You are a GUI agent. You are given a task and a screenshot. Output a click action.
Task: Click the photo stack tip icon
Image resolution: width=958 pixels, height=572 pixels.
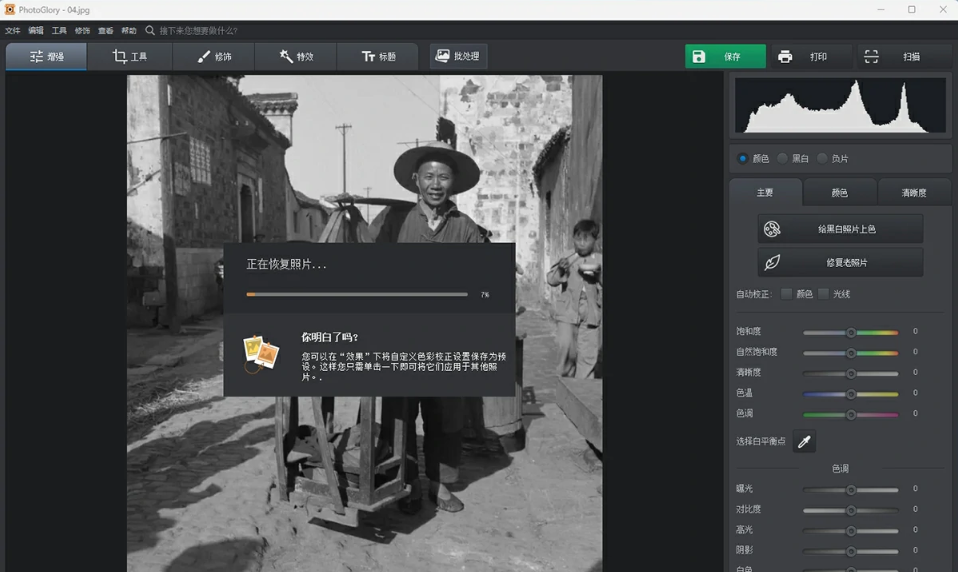click(x=261, y=353)
